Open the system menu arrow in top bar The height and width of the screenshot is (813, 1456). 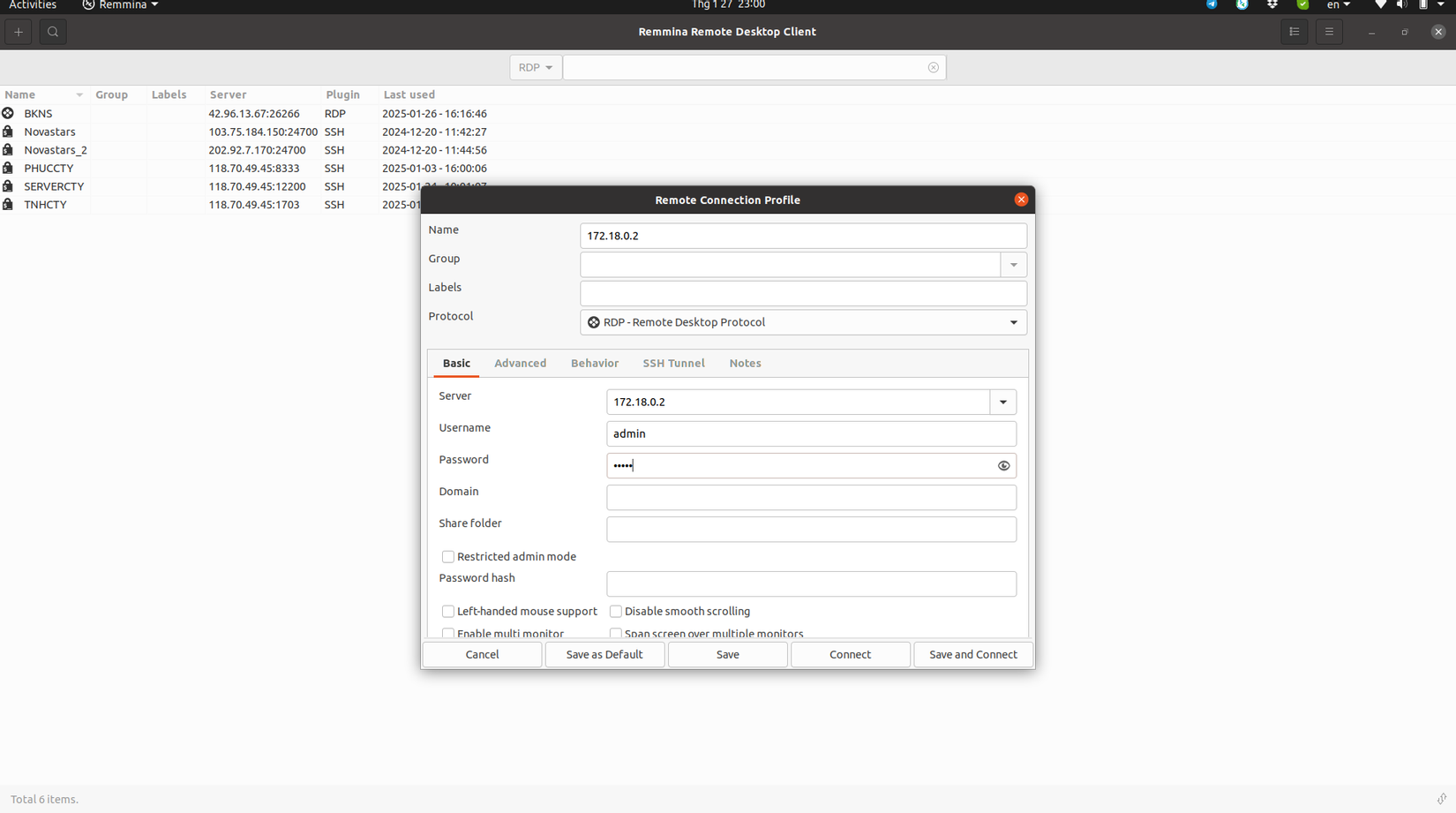pyautogui.click(x=1441, y=4)
